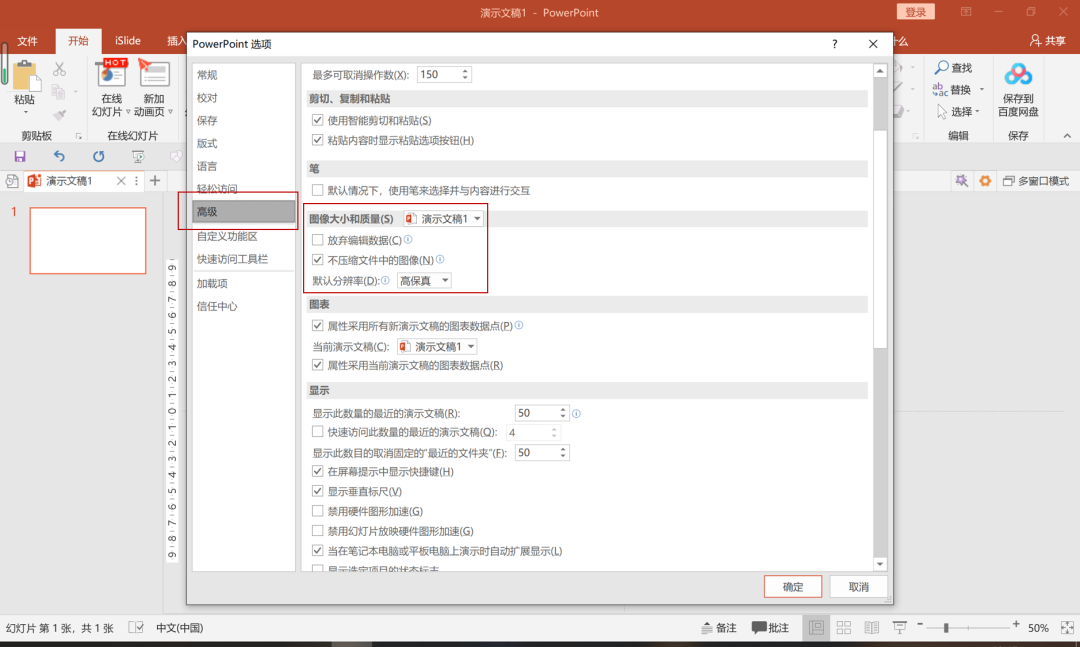This screenshot has height=647, width=1080.
Task: Toggle show shortcut keys in screentips checkbox
Action: [318, 471]
